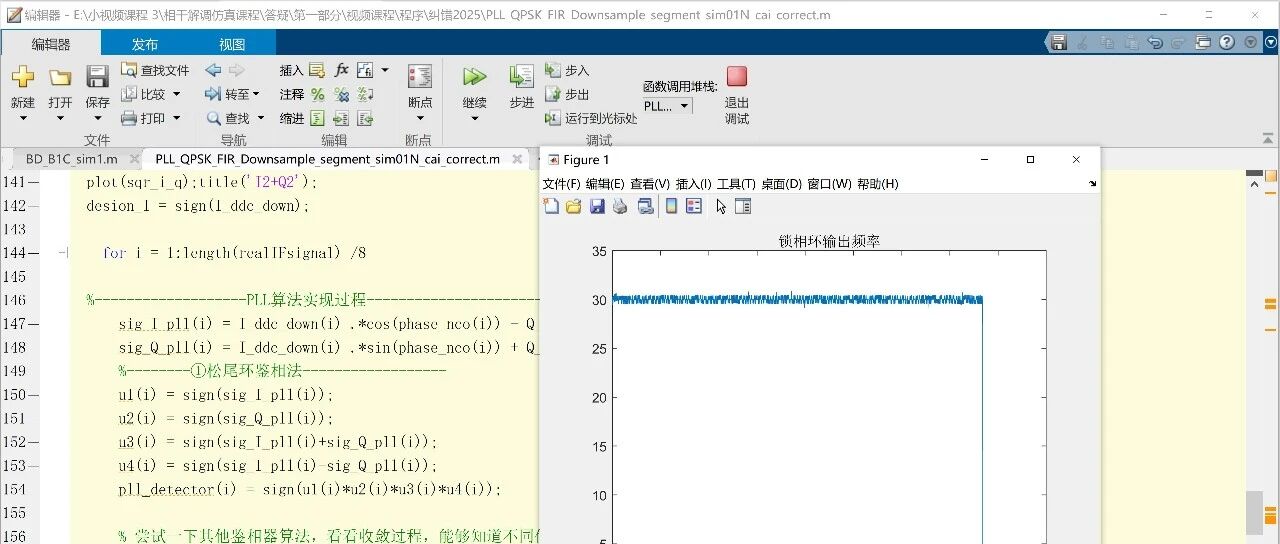This screenshot has width=1280, height=544.
Task: Open 窗口(W) menu in Figure 1
Action: [829, 184]
